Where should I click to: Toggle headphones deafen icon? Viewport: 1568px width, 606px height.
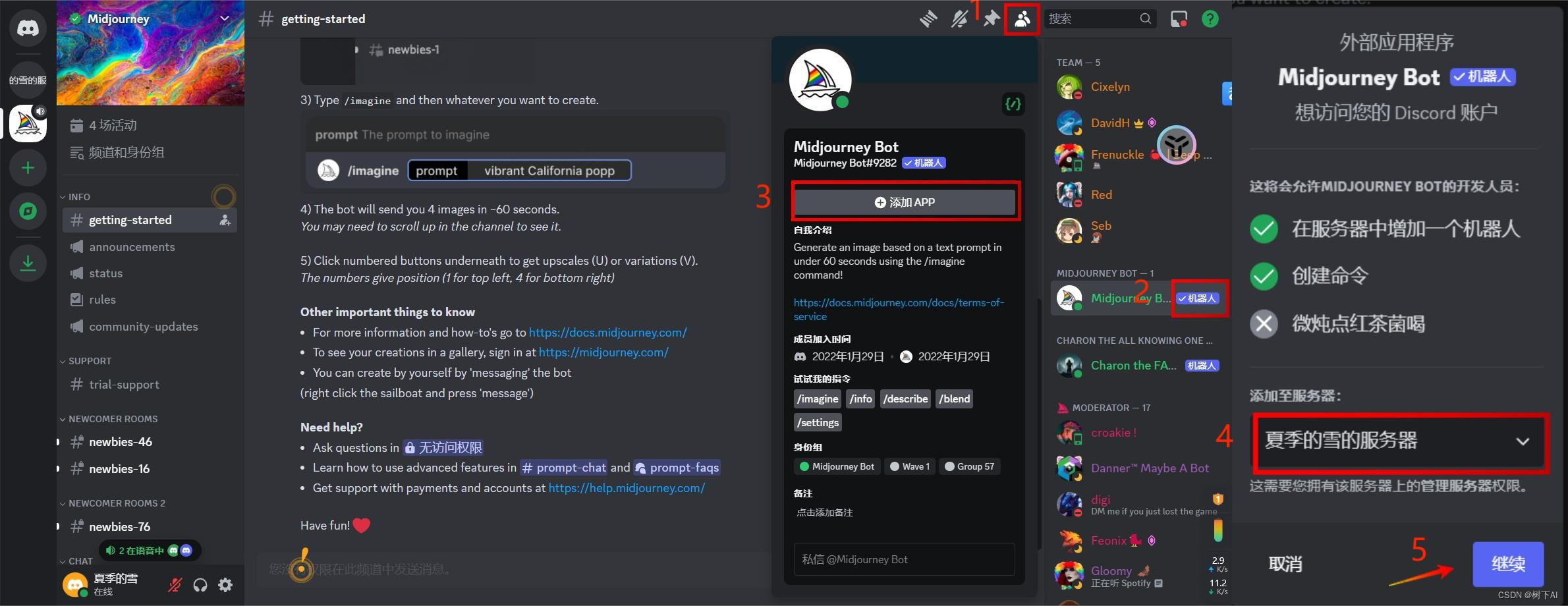pos(200,585)
